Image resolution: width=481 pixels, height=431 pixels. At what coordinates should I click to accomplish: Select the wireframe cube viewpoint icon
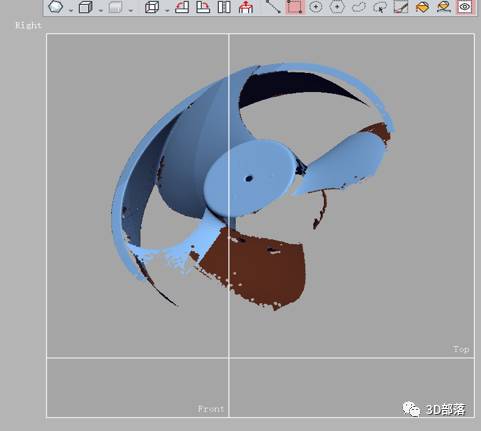coord(152,7)
